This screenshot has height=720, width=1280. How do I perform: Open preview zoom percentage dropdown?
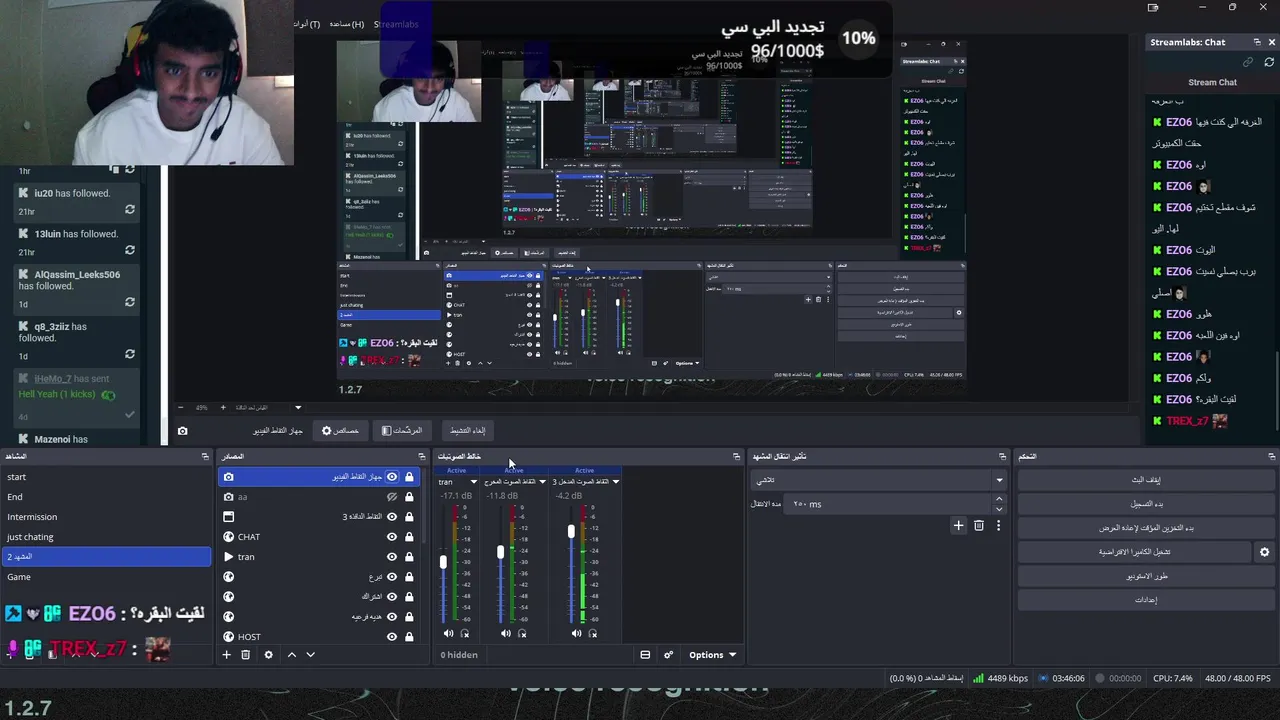point(297,407)
